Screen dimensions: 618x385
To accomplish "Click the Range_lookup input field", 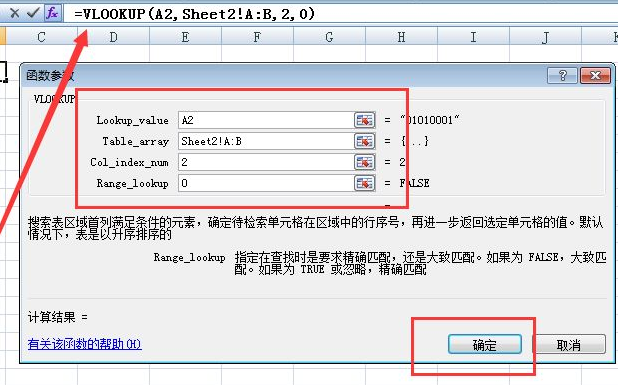I will coord(266,183).
